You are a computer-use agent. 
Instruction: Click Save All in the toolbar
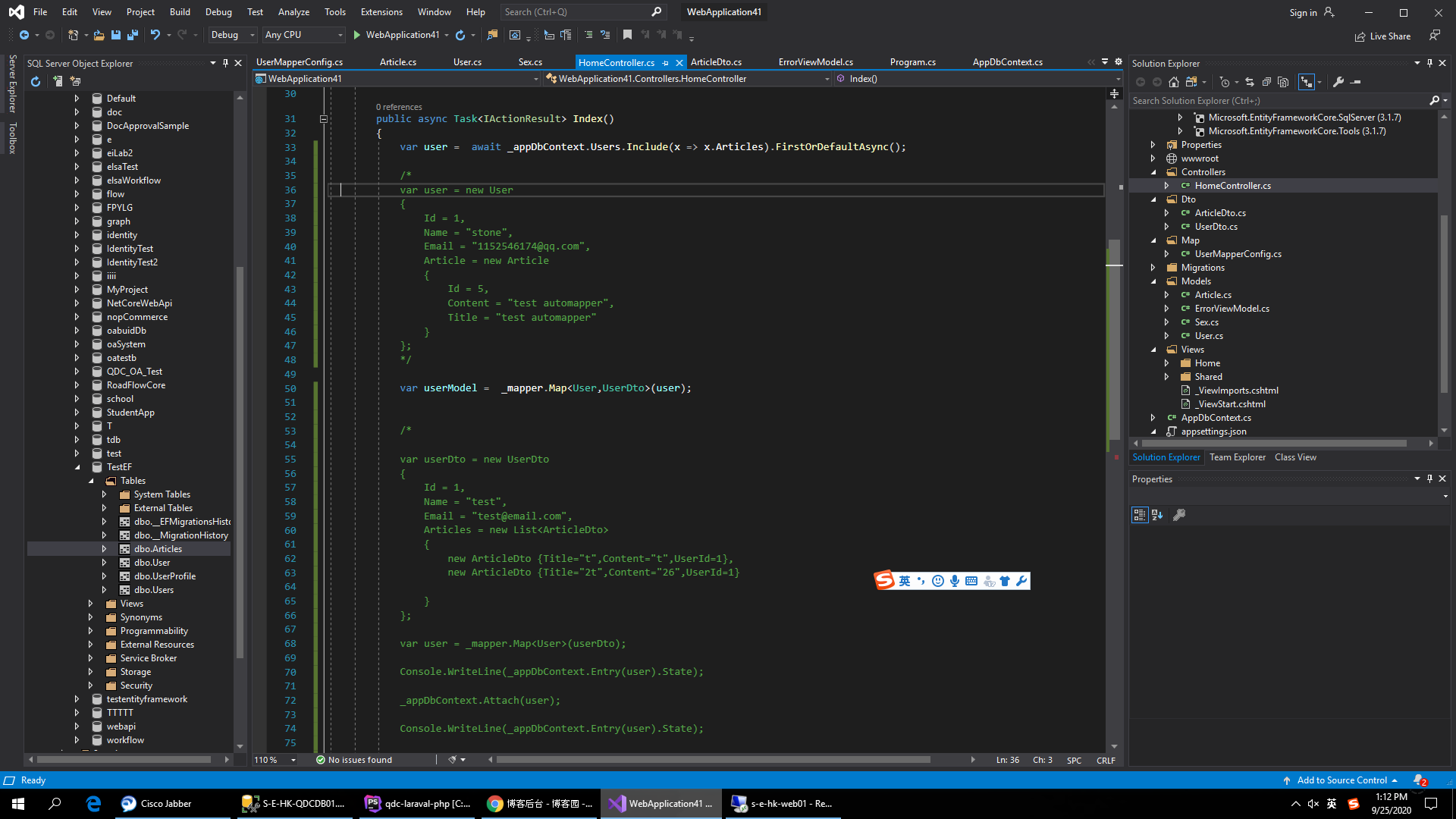pos(133,35)
